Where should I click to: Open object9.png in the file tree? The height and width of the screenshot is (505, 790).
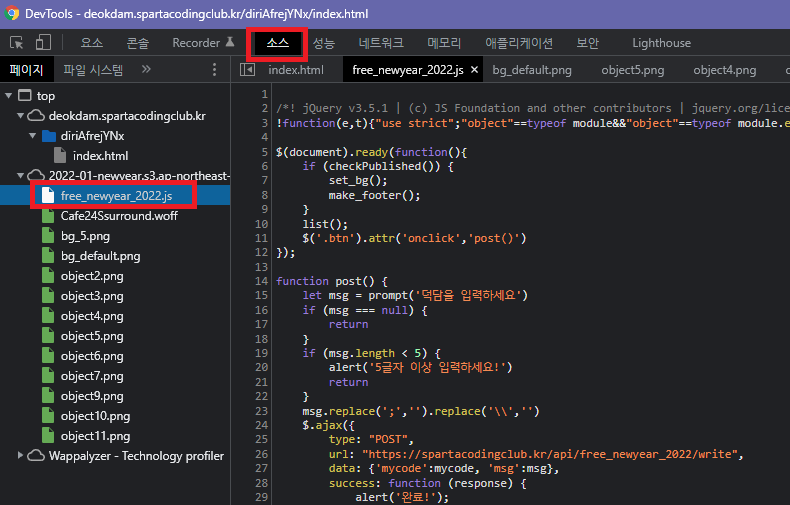click(92, 396)
